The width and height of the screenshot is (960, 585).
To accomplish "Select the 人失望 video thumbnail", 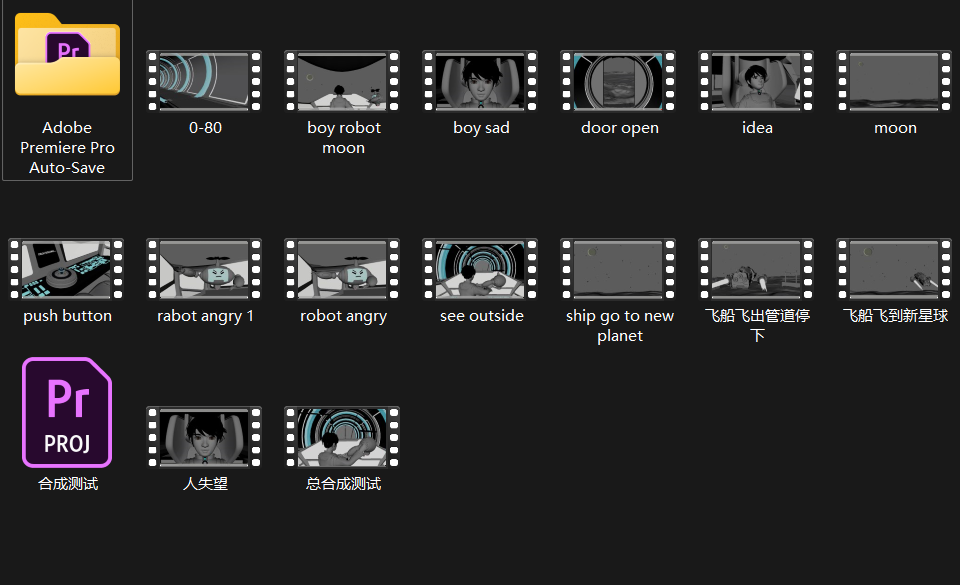I will pyautogui.click(x=204, y=437).
